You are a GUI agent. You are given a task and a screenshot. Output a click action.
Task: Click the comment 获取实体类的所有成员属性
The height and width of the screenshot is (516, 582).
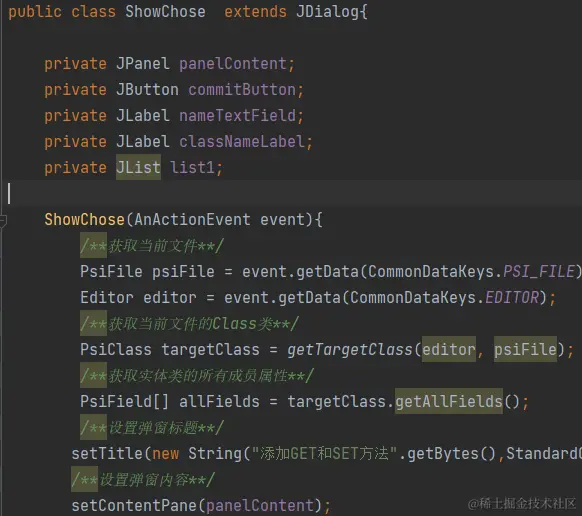pyautogui.click(x=197, y=376)
